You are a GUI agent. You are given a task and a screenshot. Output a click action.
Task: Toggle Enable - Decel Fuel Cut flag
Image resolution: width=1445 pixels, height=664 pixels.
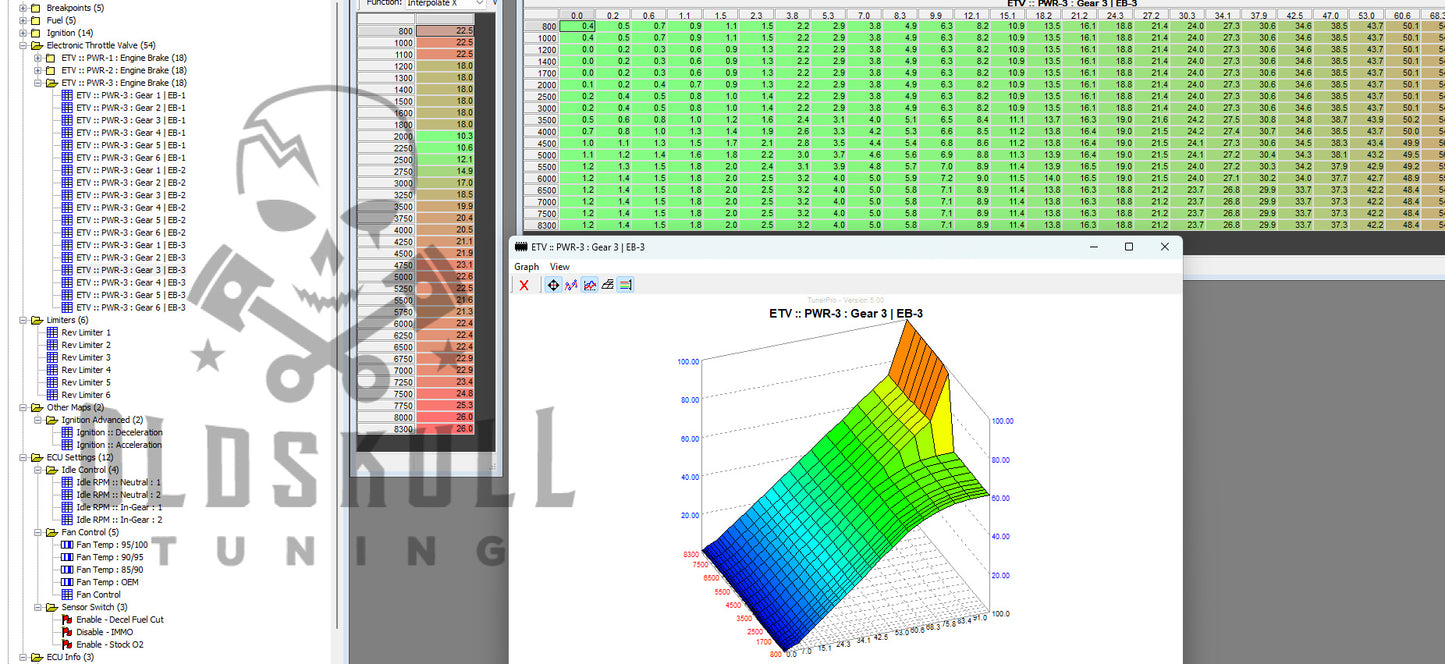[119, 620]
